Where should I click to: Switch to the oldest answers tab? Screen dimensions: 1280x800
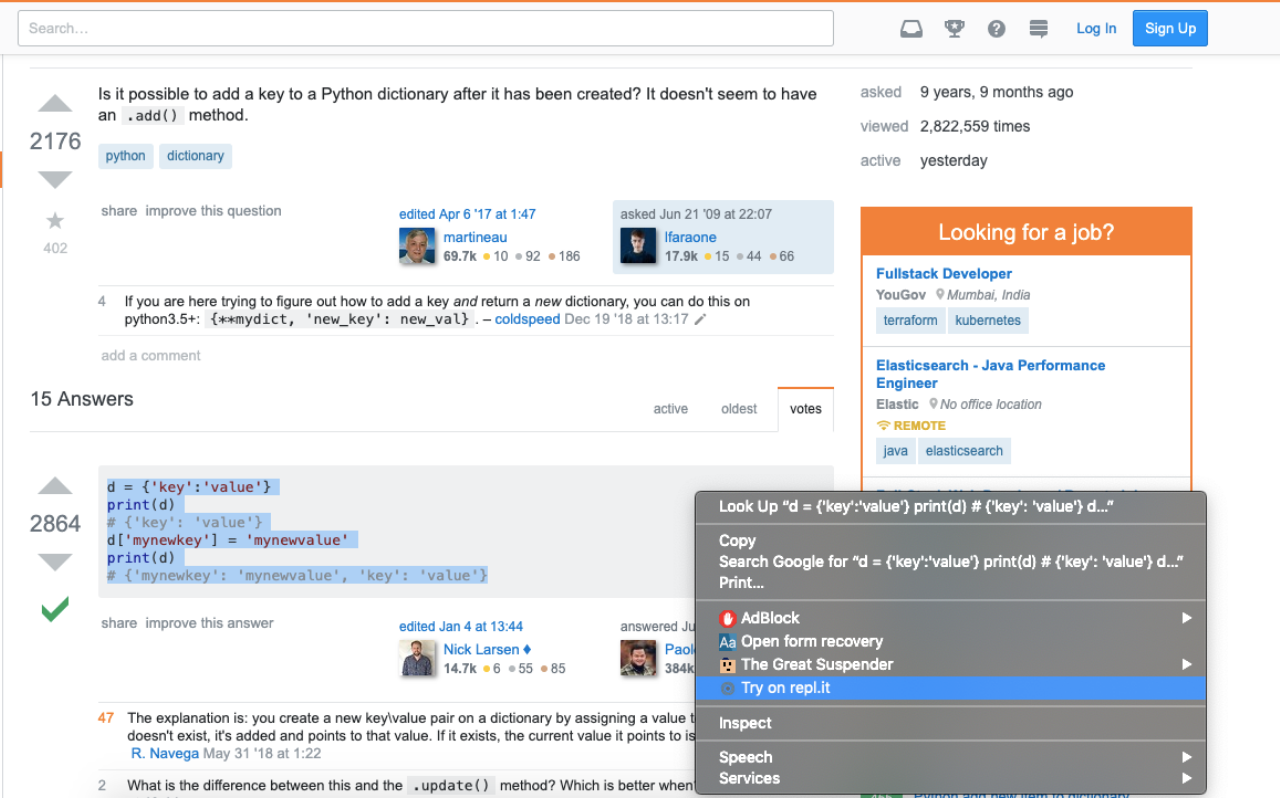coord(739,409)
